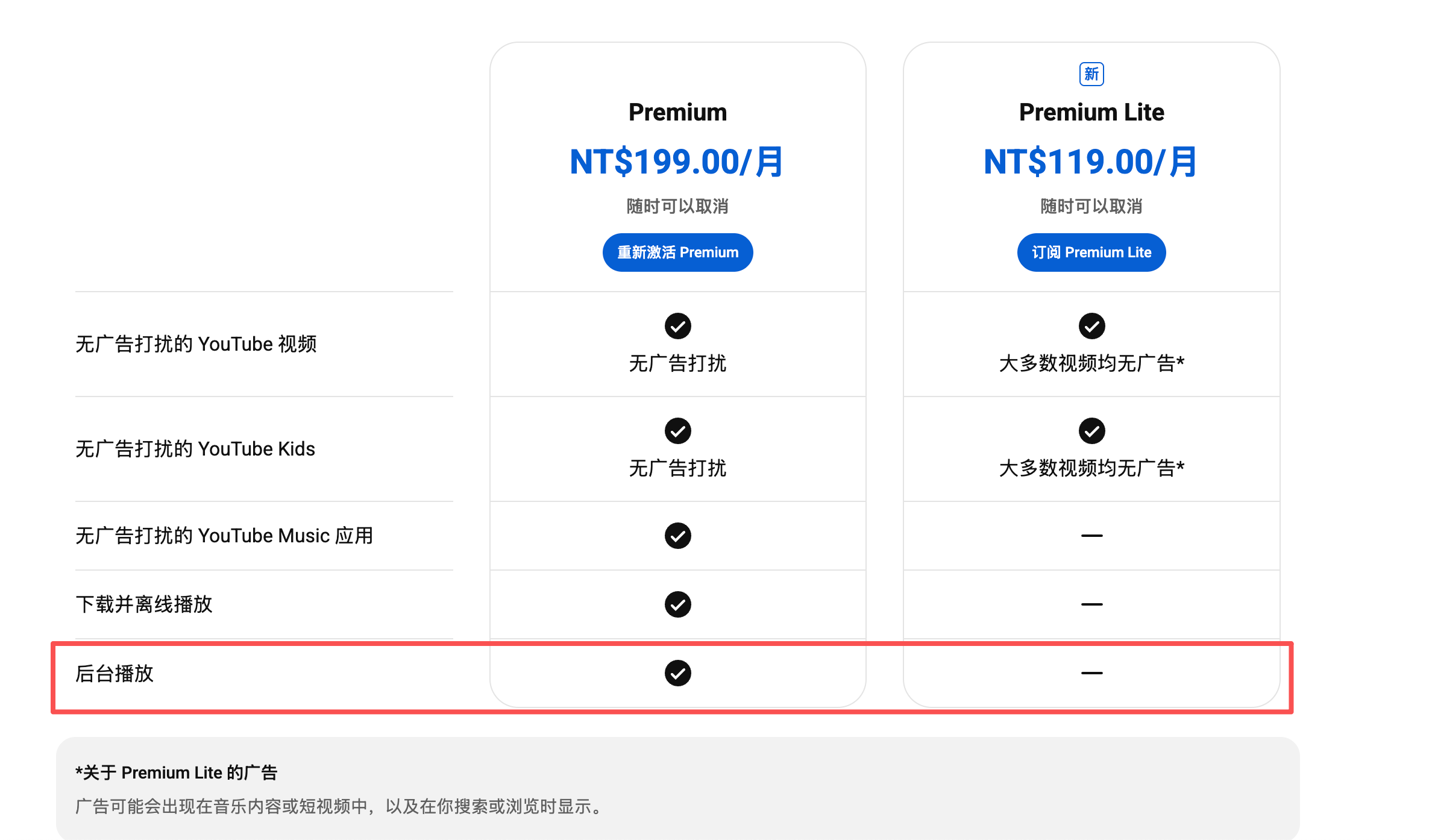The width and height of the screenshot is (1432, 840).
Task: Click the Premium Lite plan heading
Action: point(1091,112)
